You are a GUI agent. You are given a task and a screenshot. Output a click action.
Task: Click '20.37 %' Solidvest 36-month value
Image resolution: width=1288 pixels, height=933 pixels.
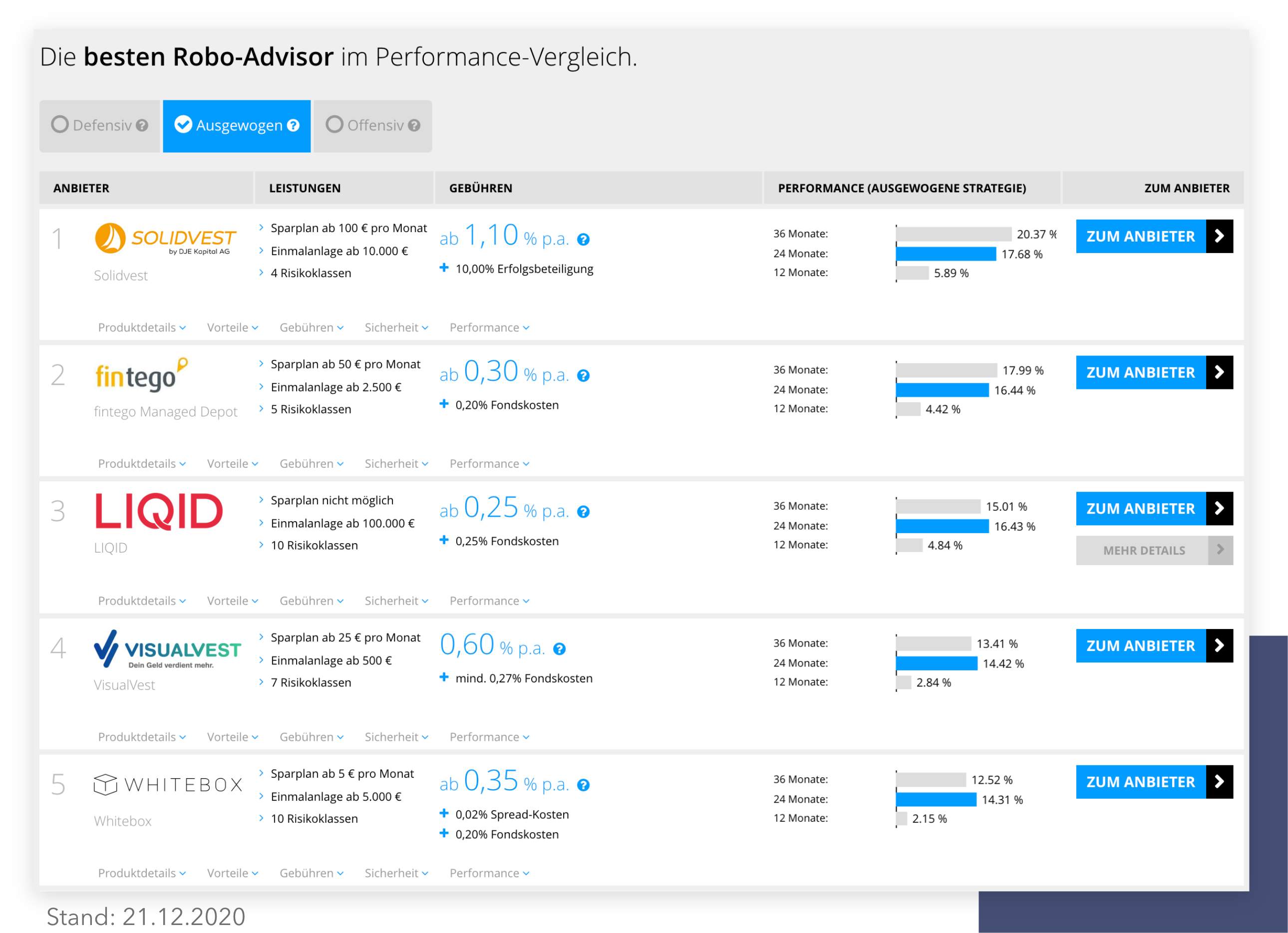coord(1036,235)
